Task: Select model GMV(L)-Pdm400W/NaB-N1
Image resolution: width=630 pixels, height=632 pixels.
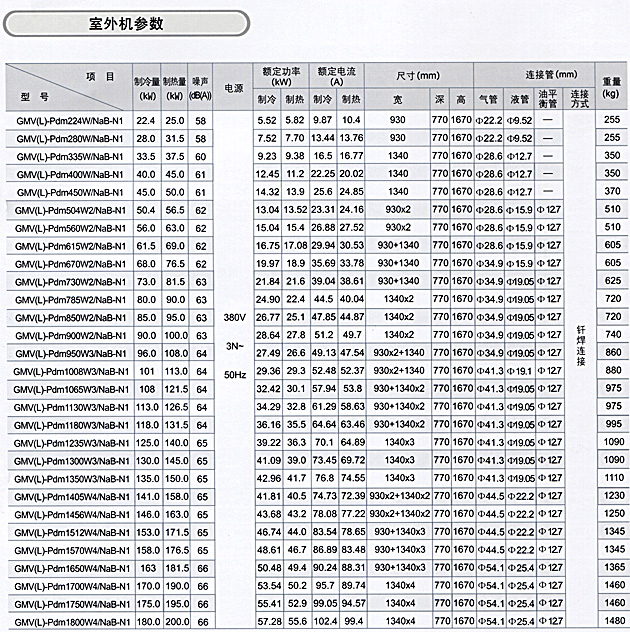Action: pos(69,175)
